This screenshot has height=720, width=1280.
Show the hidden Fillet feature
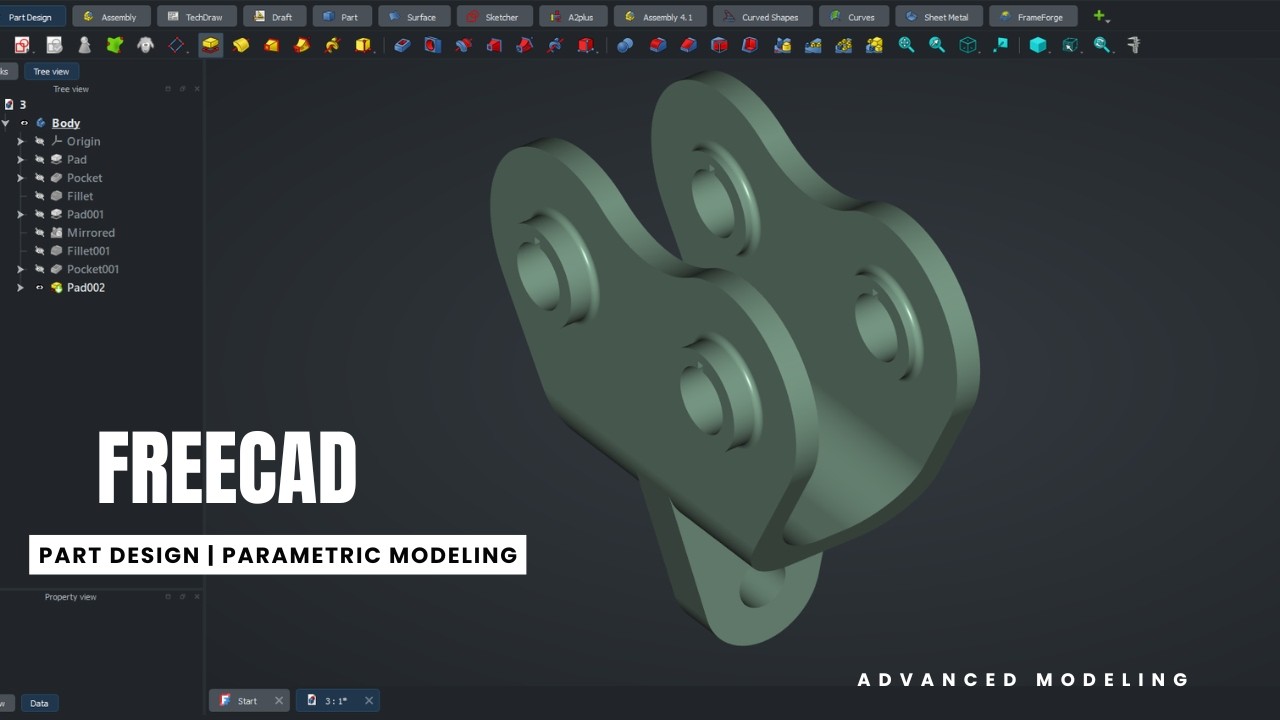pos(40,196)
